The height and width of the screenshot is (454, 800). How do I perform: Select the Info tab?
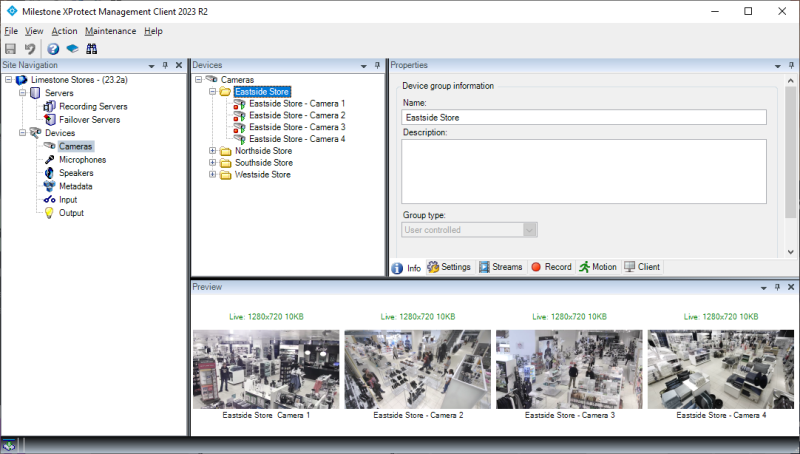click(x=407, y=268)
